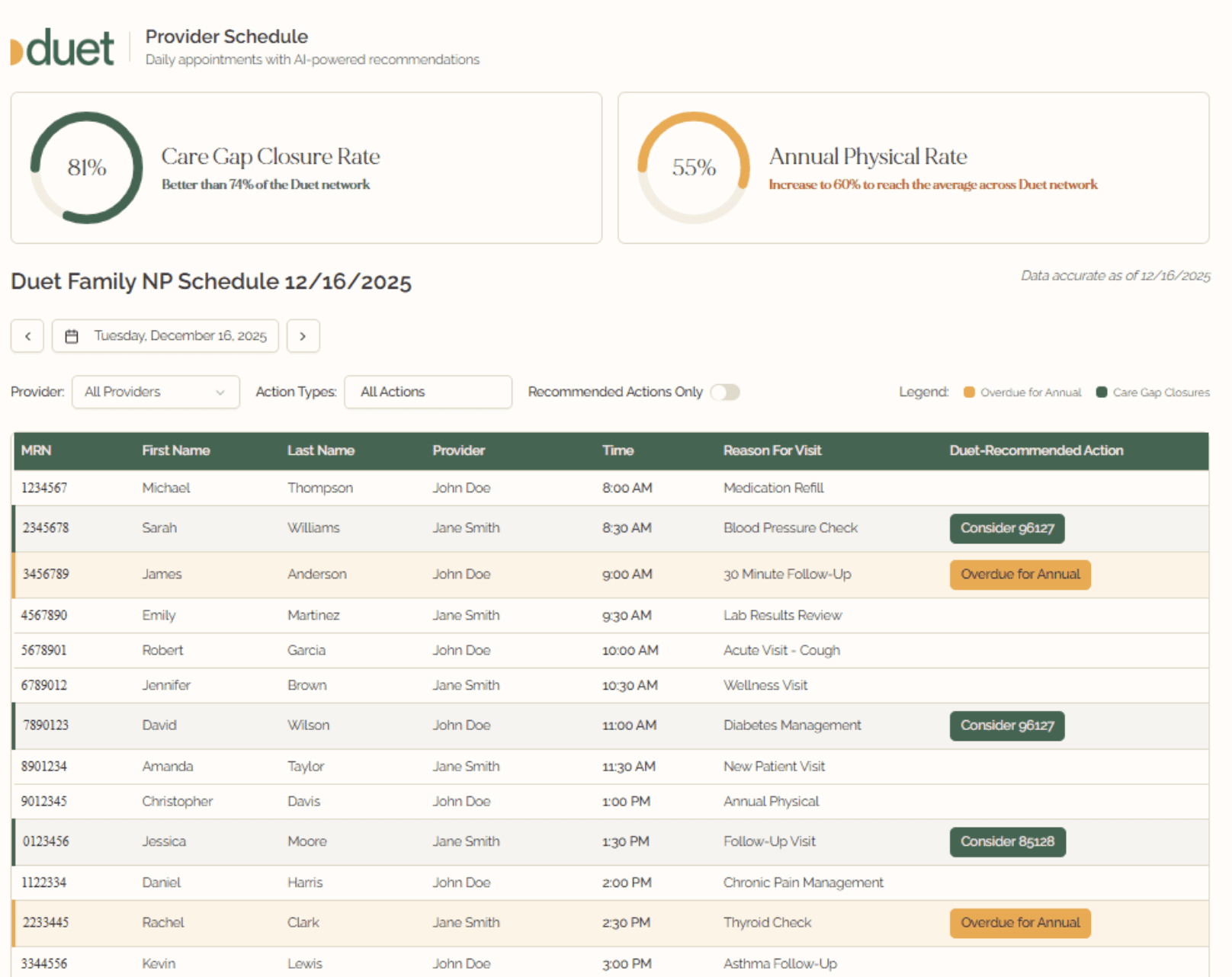Click the 55% Annual Physical ring

coord(694,168)
